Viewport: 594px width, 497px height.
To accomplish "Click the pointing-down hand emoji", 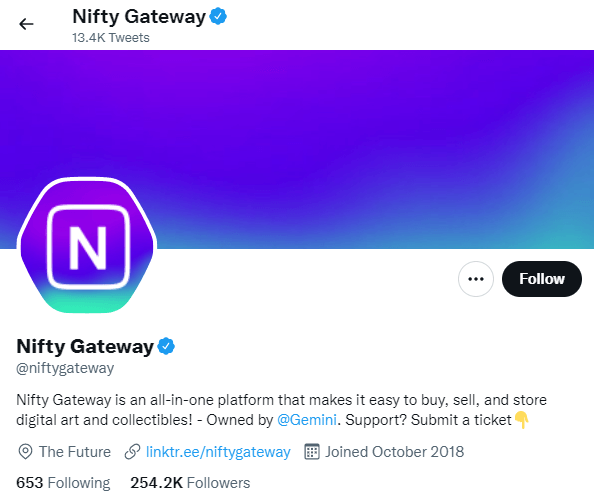I will tap(522, 420).
